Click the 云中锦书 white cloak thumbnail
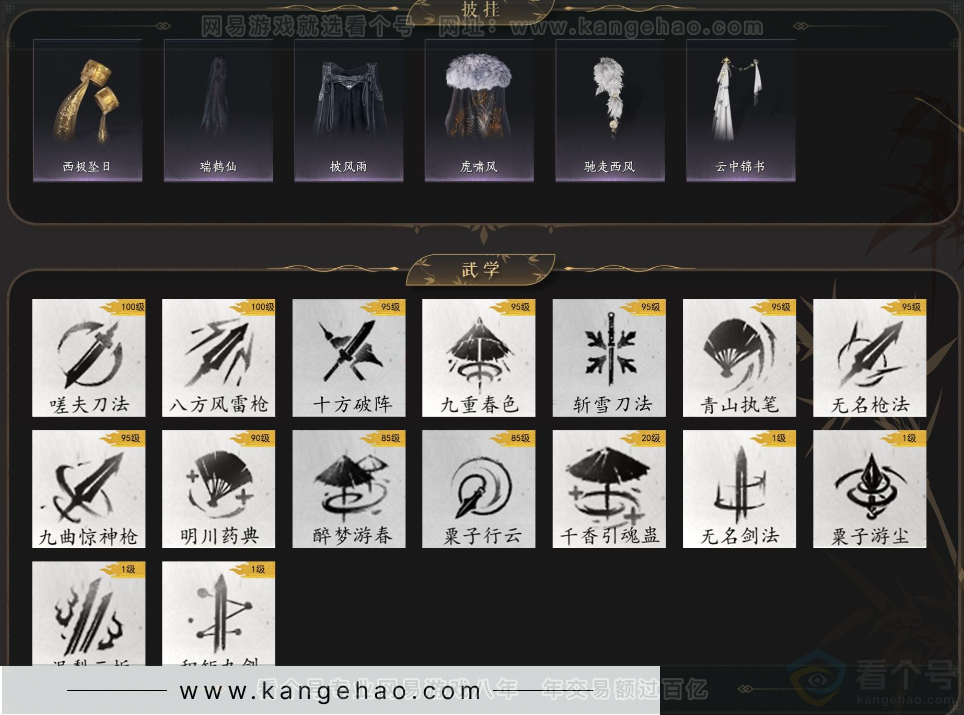 click(740, 110)
